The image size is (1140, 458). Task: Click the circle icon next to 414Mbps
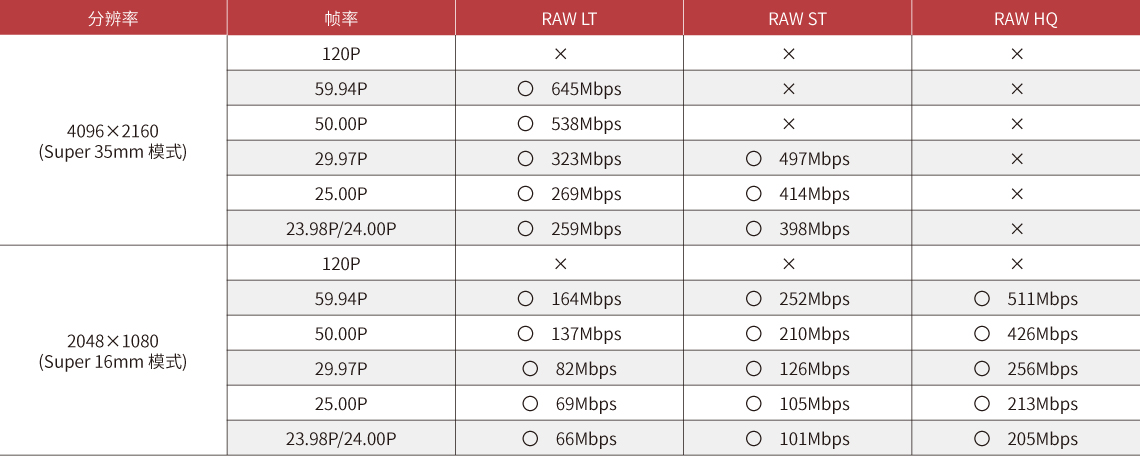coord(754,193)
